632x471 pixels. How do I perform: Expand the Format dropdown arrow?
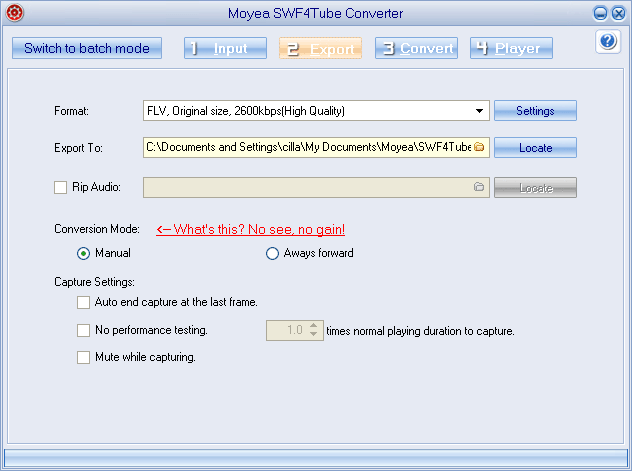click(x=479, y=111)
